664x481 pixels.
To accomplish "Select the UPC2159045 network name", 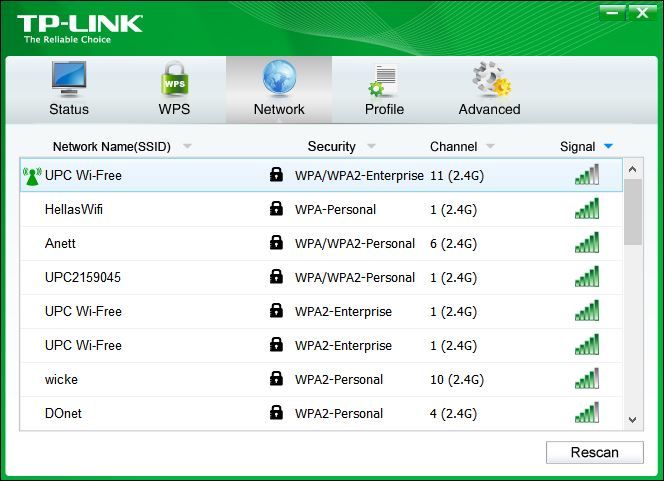I will click(83, 277).
